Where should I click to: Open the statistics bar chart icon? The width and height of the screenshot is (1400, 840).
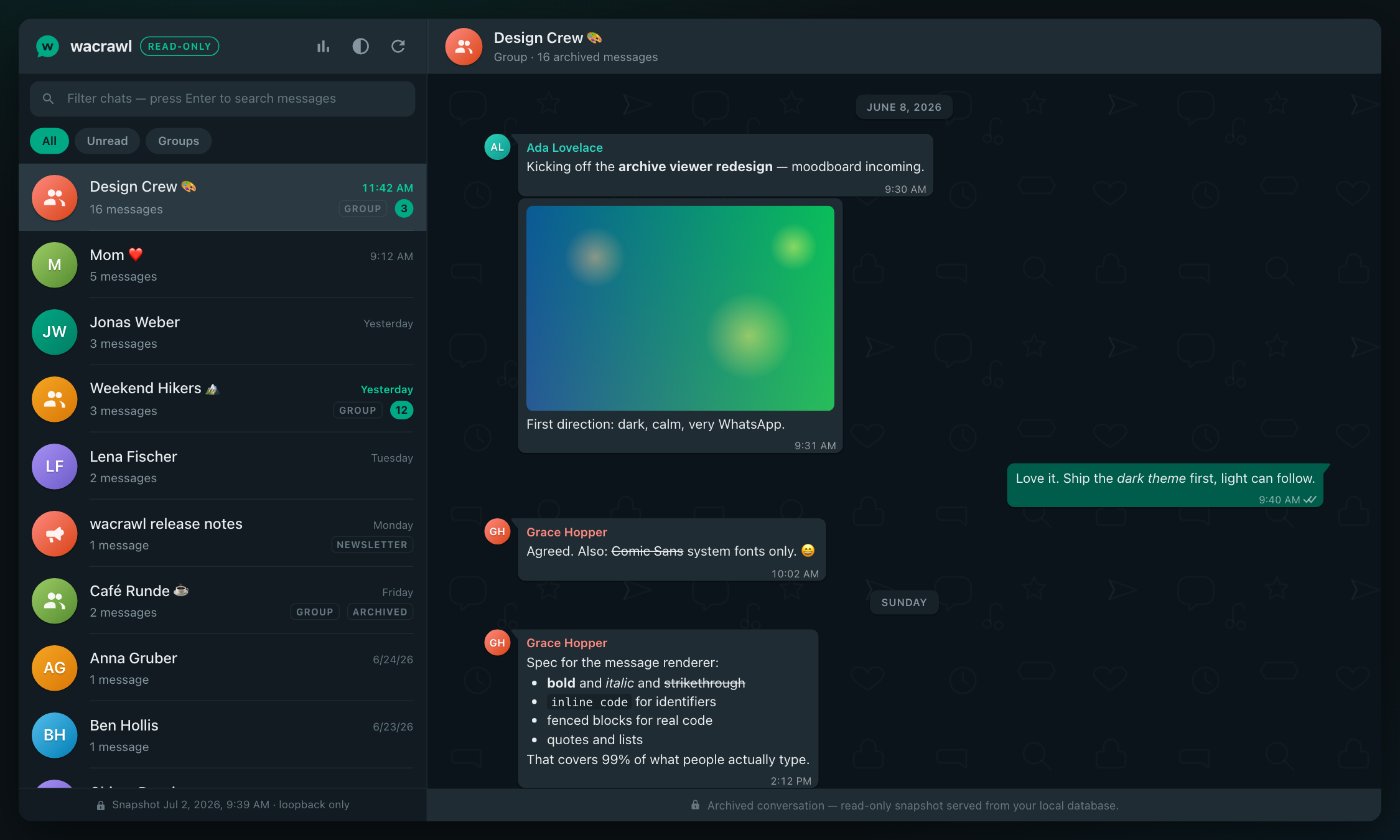323,47
